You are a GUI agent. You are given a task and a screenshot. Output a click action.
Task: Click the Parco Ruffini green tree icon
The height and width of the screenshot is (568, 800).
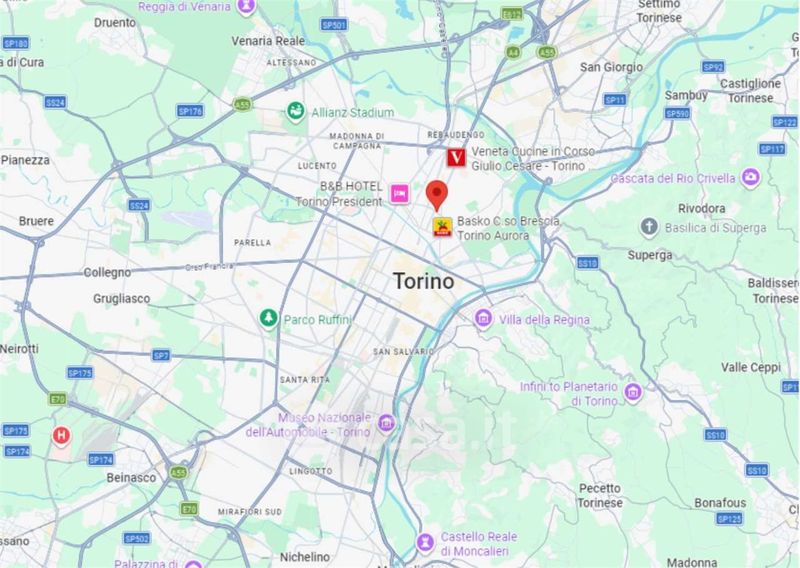coord(268,319)
